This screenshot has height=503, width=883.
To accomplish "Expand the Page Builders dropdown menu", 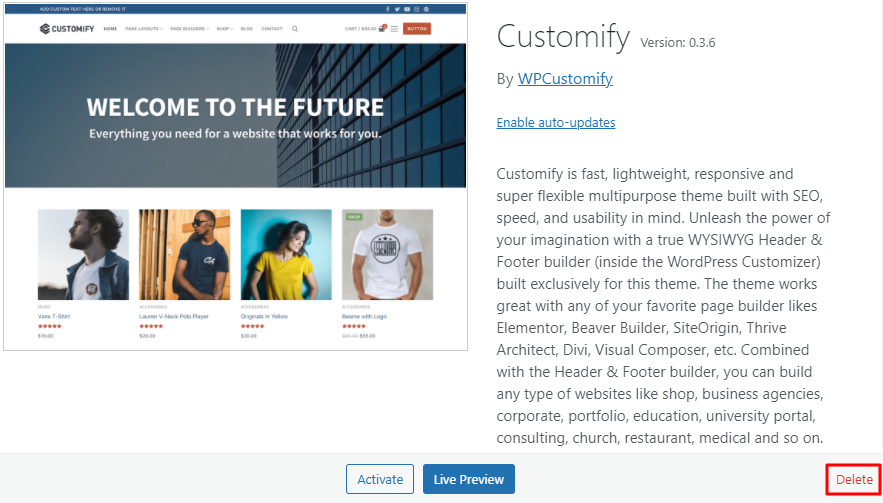I will [189, 29].
